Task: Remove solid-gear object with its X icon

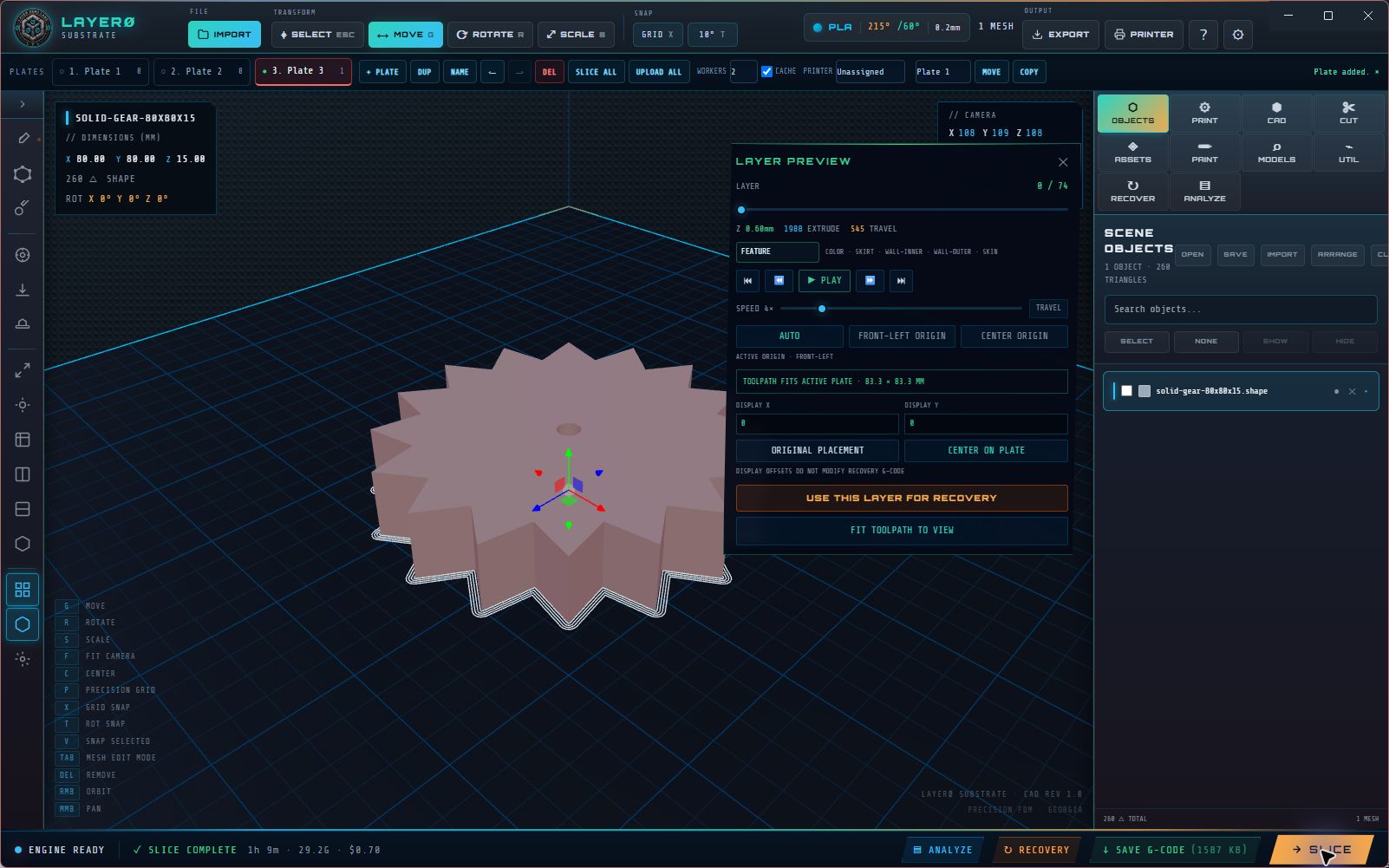Action: [1352, 391]
